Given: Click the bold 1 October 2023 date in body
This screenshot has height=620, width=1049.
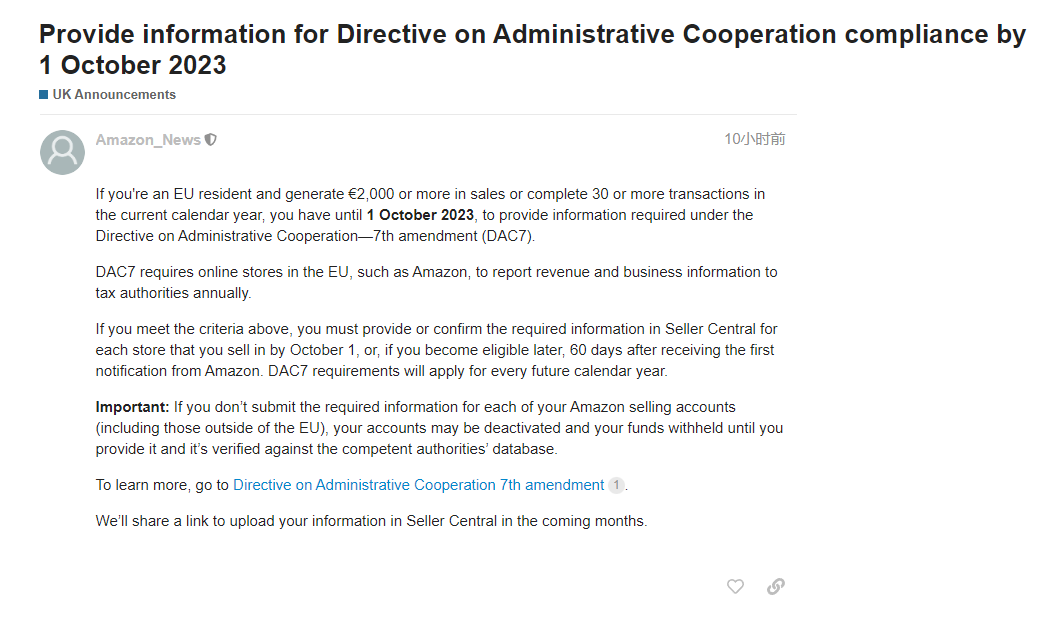Looking at the screenshot, I should tap(420, 215).
